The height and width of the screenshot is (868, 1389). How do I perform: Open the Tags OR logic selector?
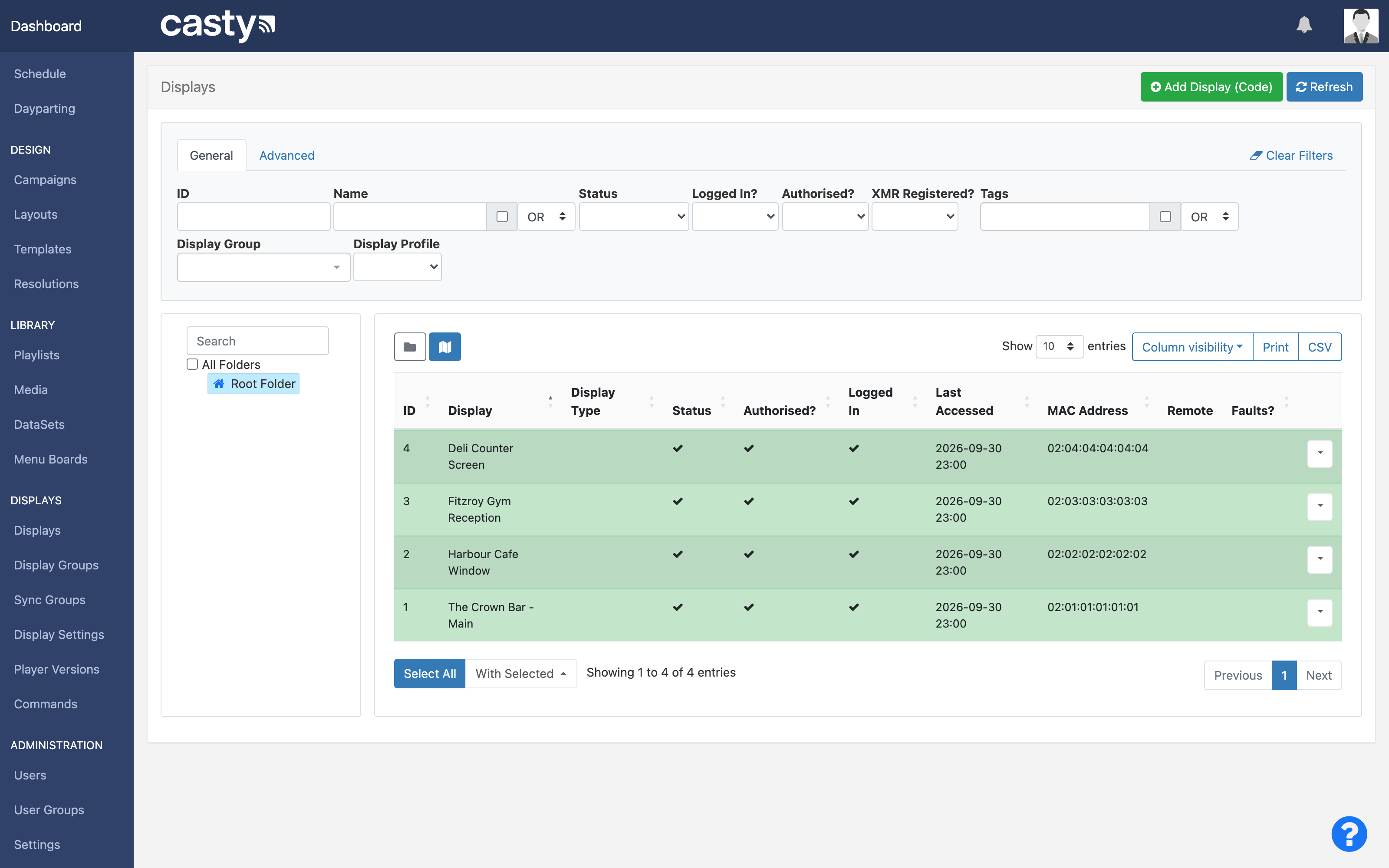(1209, 217)
